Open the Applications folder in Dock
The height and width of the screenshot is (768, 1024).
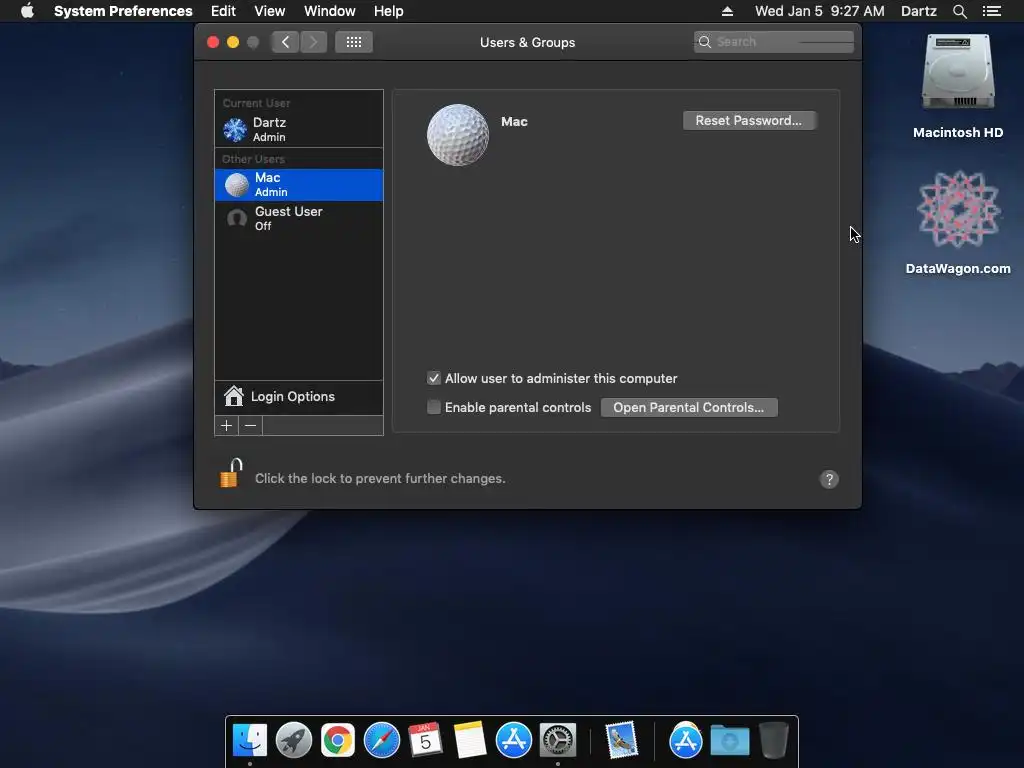point(685,740)
